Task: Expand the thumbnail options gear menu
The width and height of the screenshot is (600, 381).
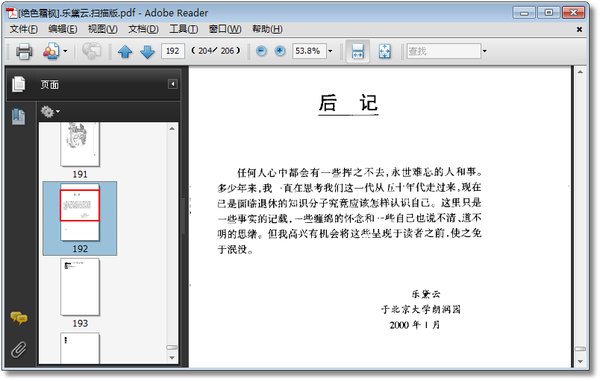Action: 50,112
